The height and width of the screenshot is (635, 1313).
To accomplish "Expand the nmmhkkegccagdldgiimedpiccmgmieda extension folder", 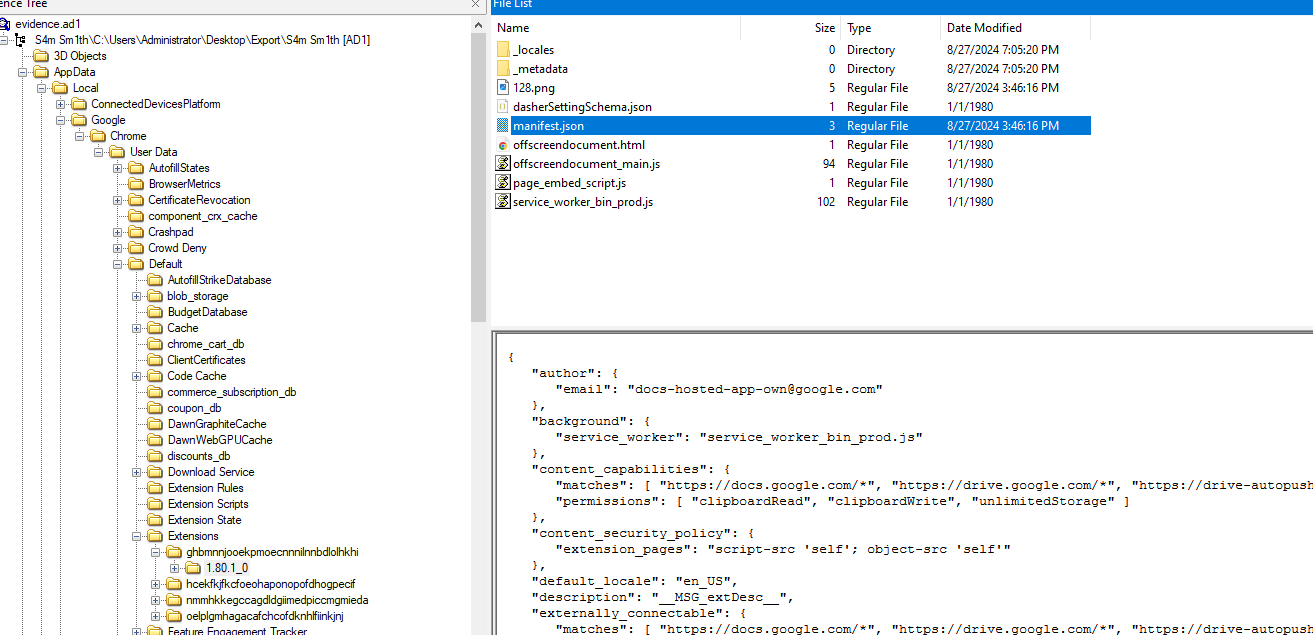I will [155, 600].
